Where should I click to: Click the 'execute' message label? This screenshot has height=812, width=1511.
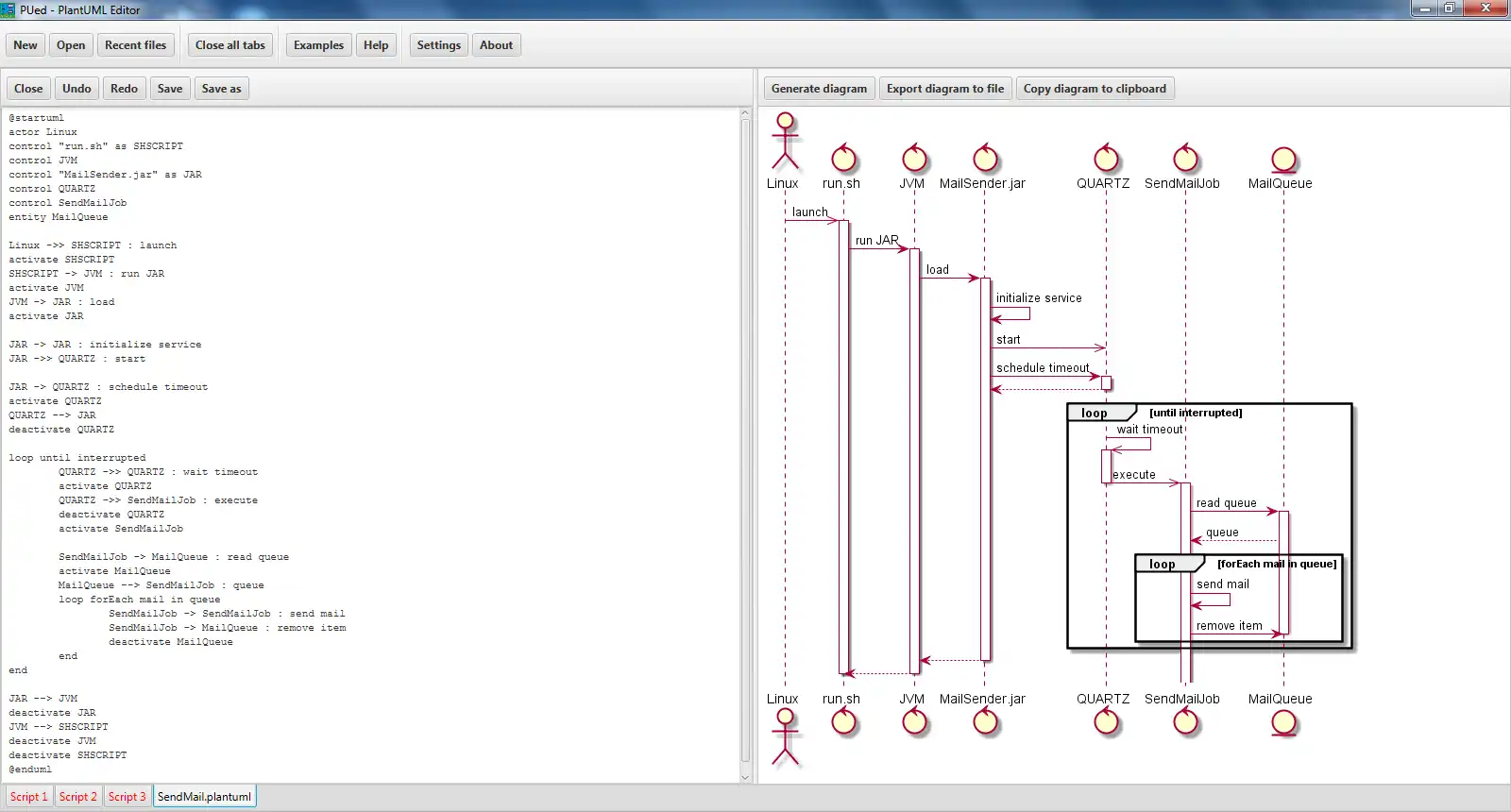point(1133,475)
